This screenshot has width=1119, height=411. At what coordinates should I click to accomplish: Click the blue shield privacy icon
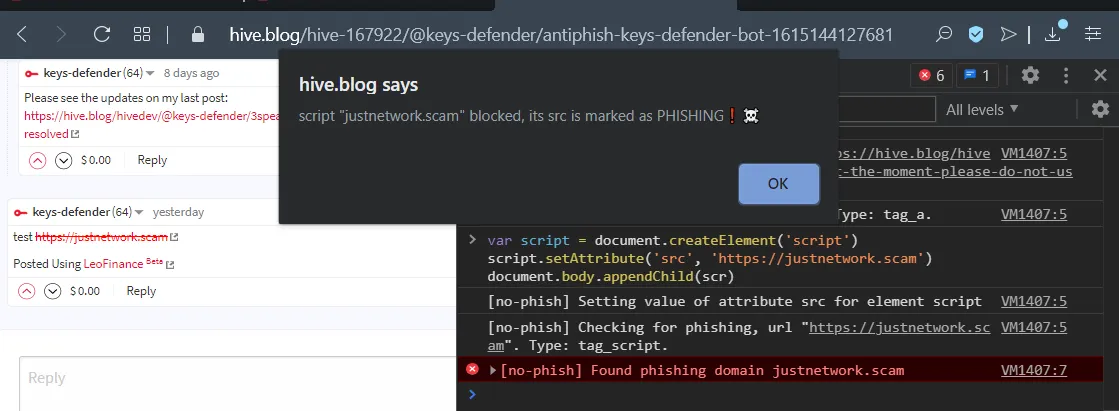pos(976,34)
